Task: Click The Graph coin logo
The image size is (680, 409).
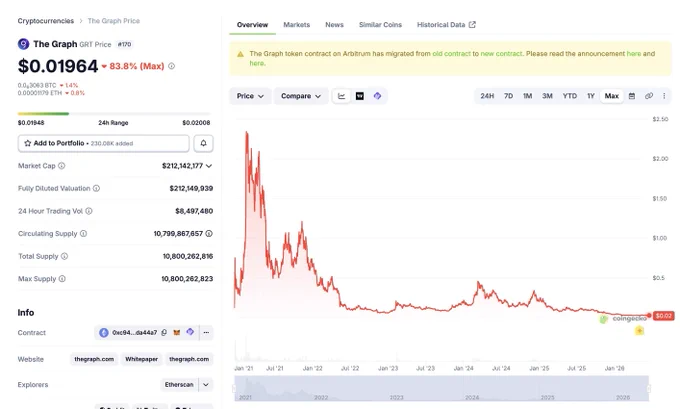Action: point(23,44)
